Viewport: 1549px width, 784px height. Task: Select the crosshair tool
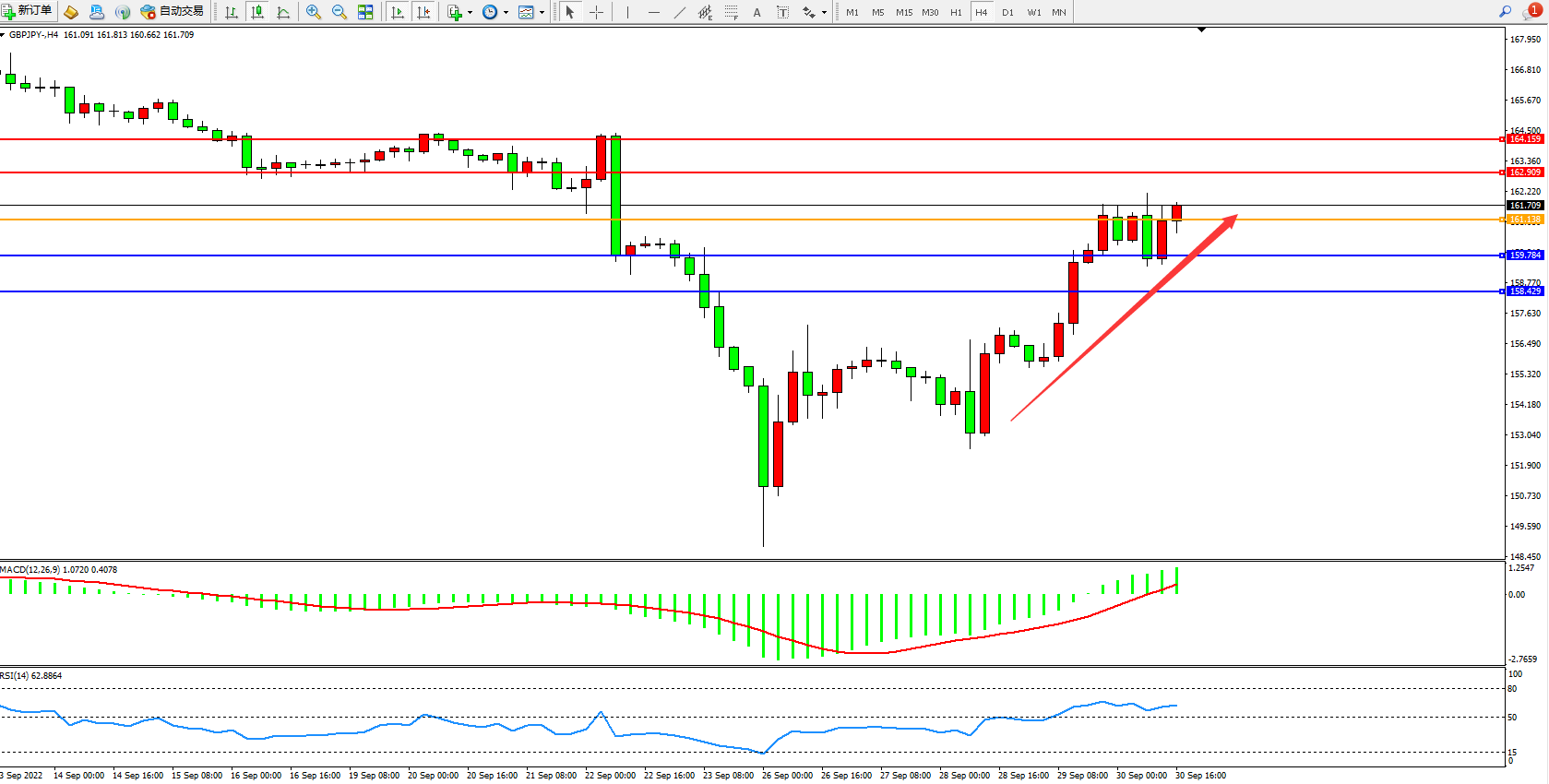point(596,12)
